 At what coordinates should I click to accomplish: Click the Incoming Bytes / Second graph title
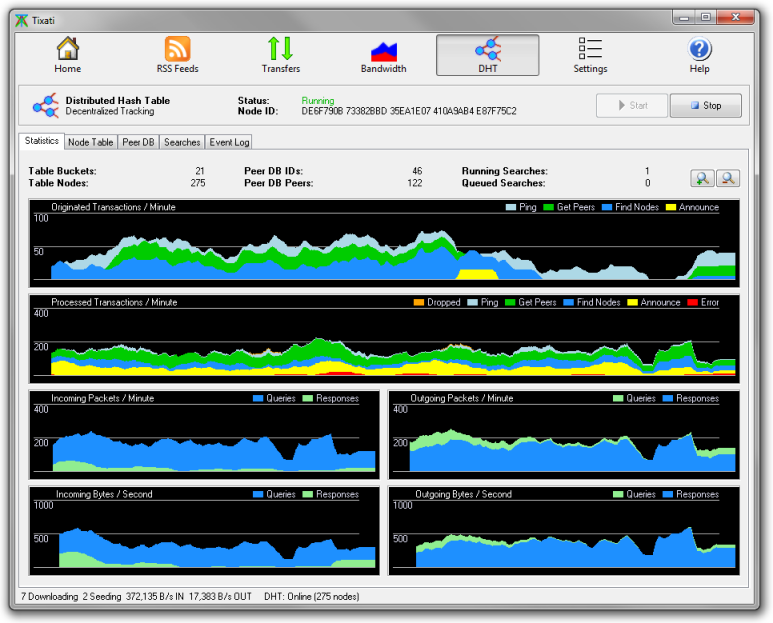pos(104,494)
